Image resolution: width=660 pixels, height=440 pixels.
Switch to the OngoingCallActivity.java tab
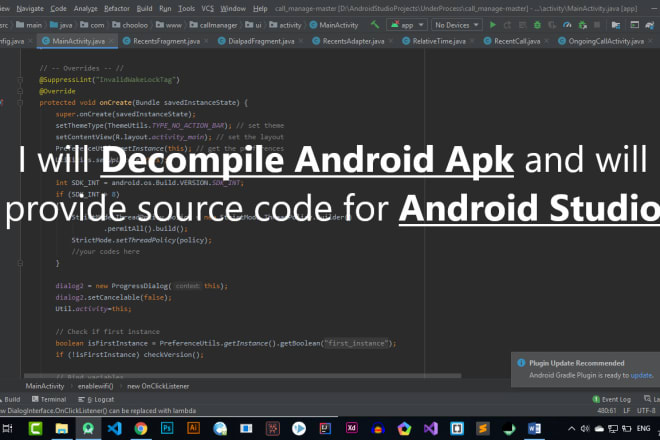[606, 41]
